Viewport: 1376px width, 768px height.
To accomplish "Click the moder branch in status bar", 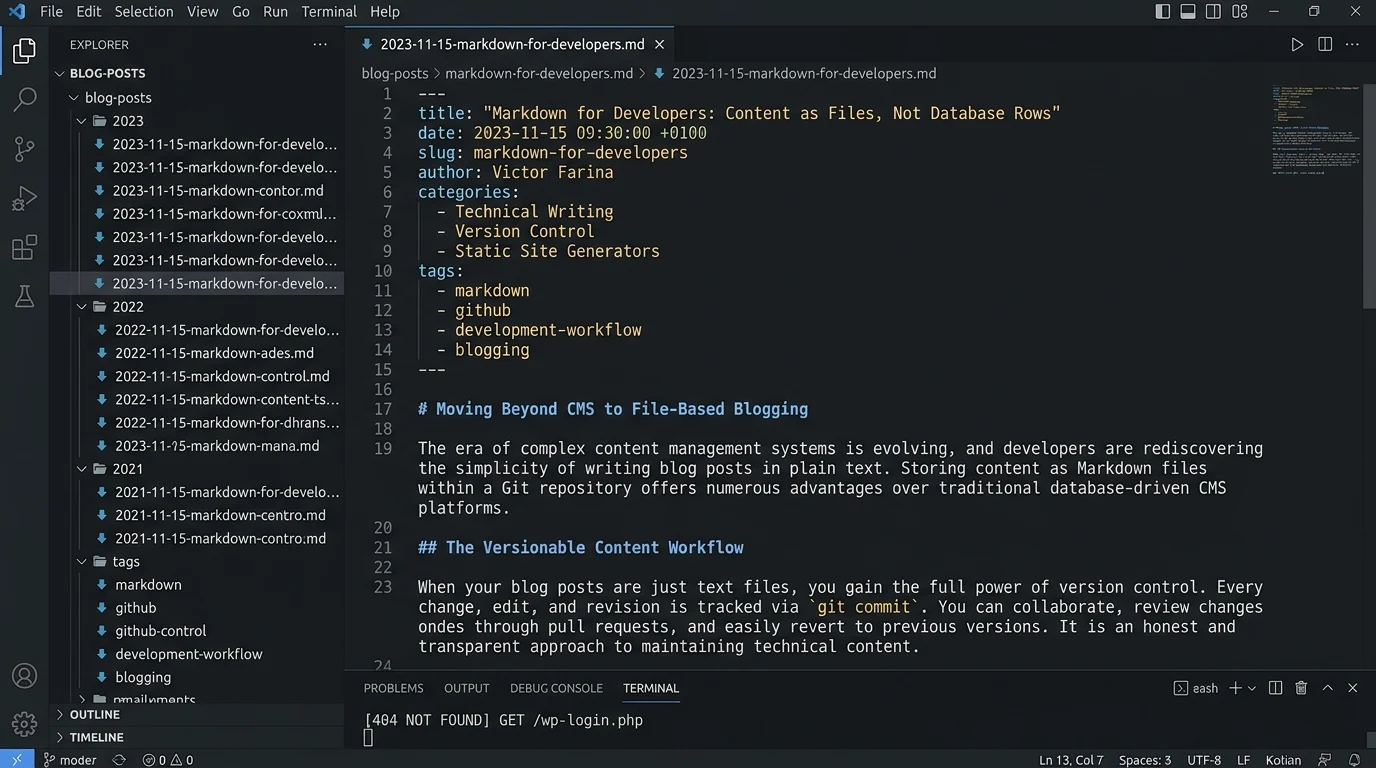I will [x=70, y=760].
